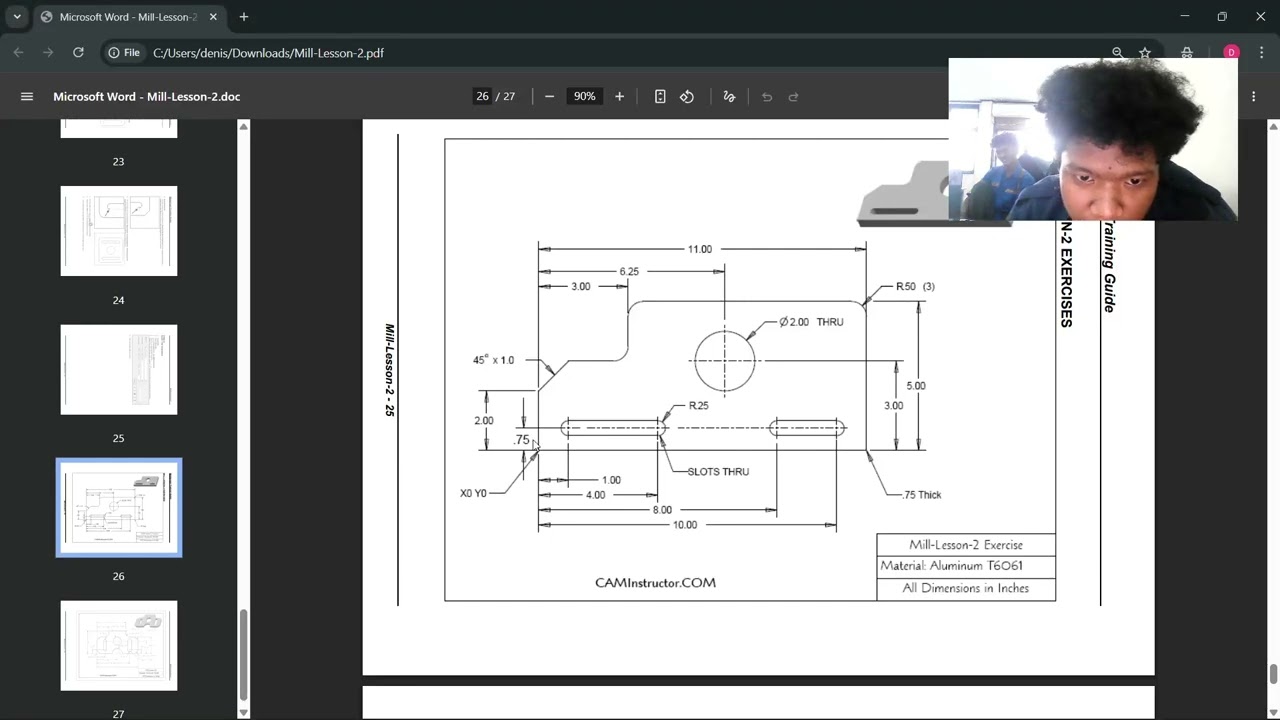Open page 25 thumbnail
This screenshot has width=1280, height=720.
119,369
